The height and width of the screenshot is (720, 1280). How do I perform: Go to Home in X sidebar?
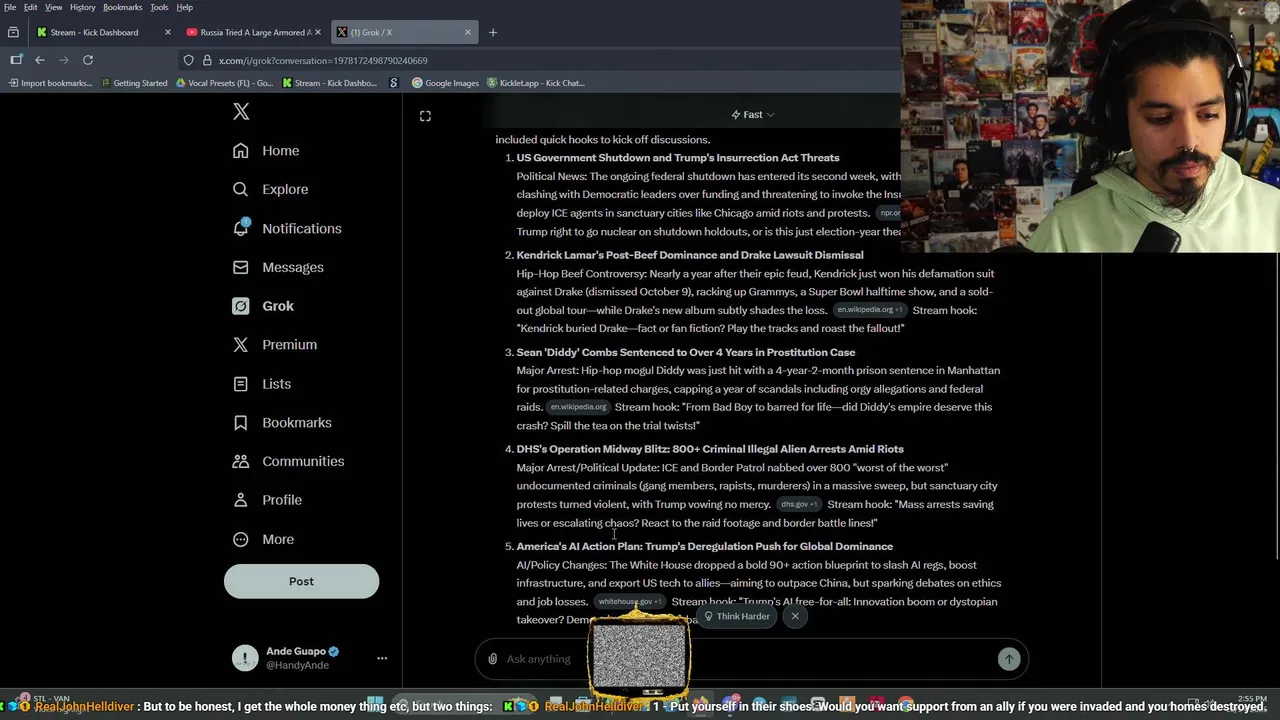click(266, 151)
